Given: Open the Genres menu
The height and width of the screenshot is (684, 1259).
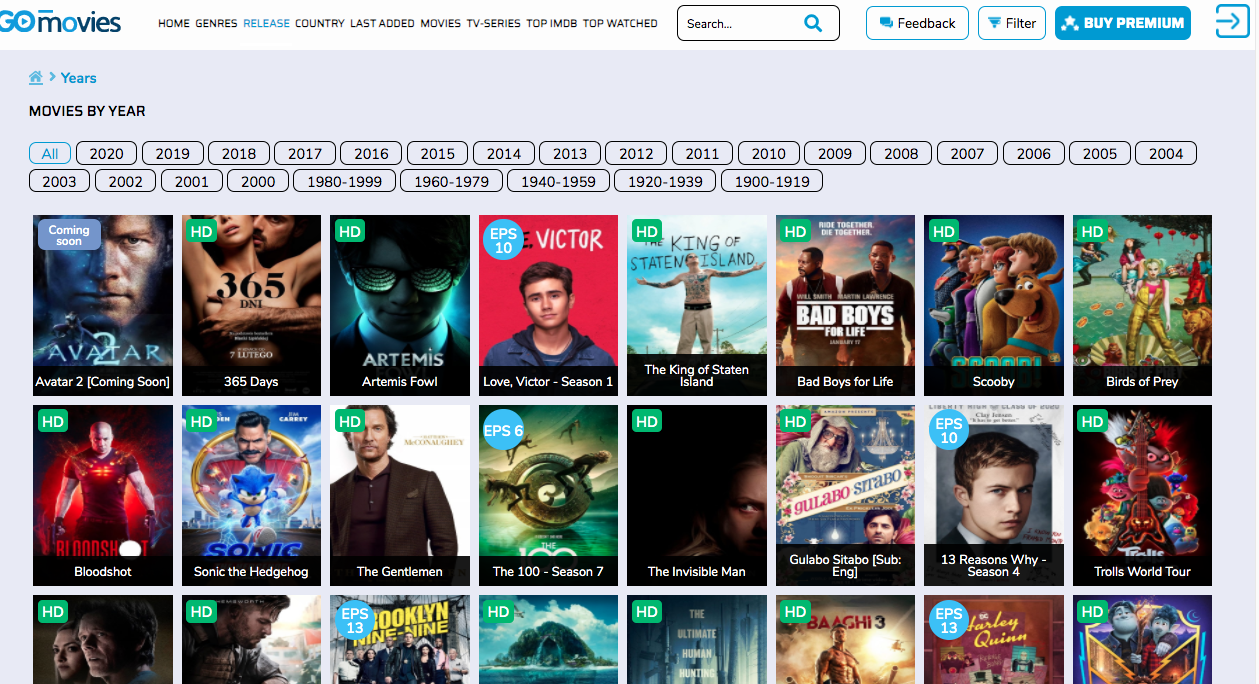Looking at the screenshot, I should (216, 23).
